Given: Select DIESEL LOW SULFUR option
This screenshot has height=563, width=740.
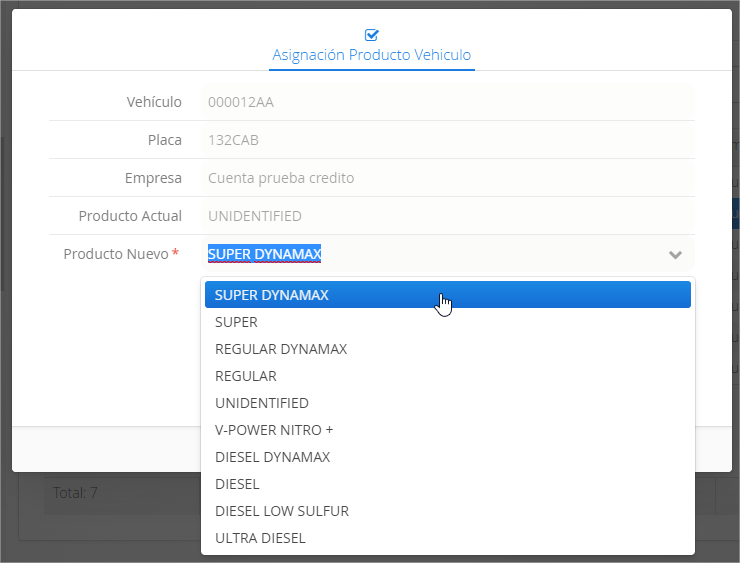Looking at the screenshot, I should pos(447,511).
